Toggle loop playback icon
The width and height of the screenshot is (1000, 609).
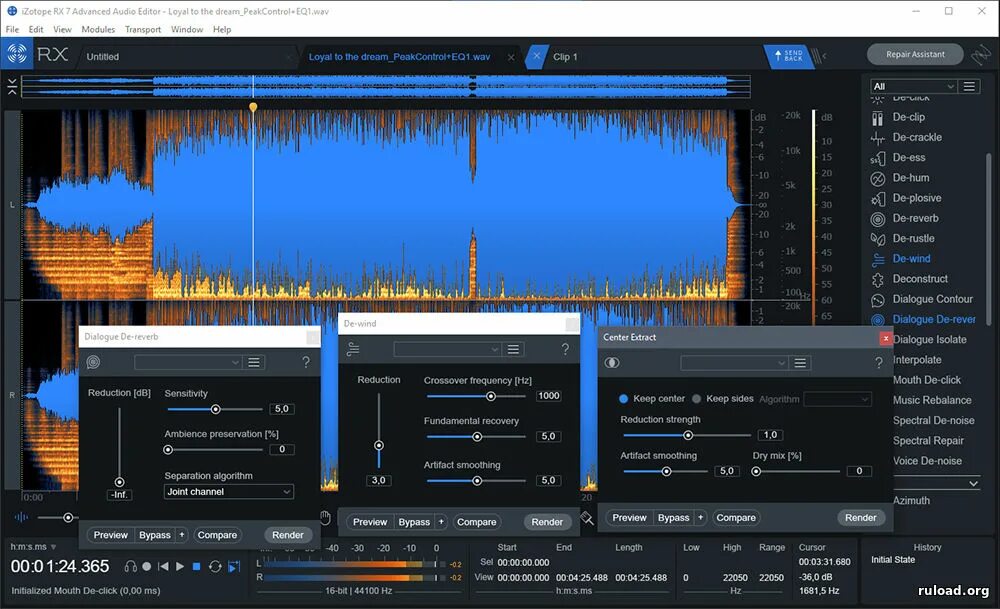point(215,566)
